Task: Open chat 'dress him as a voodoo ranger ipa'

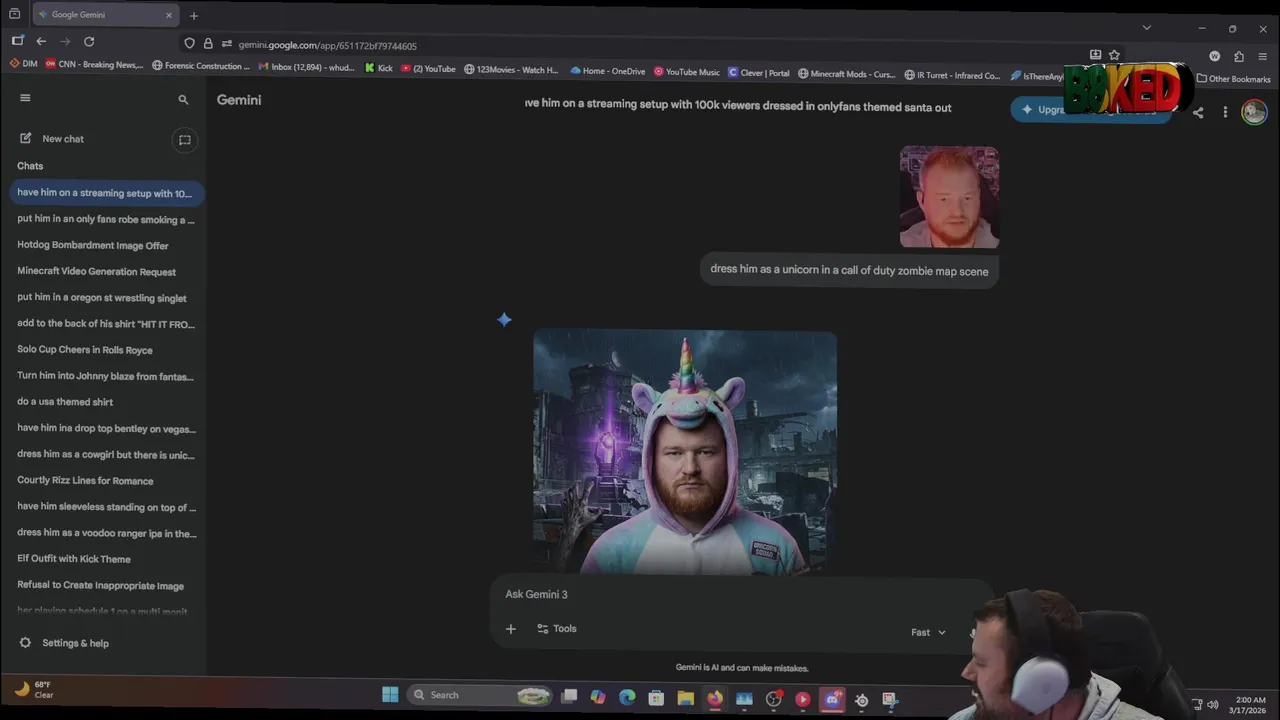Action: click(106, 533)
